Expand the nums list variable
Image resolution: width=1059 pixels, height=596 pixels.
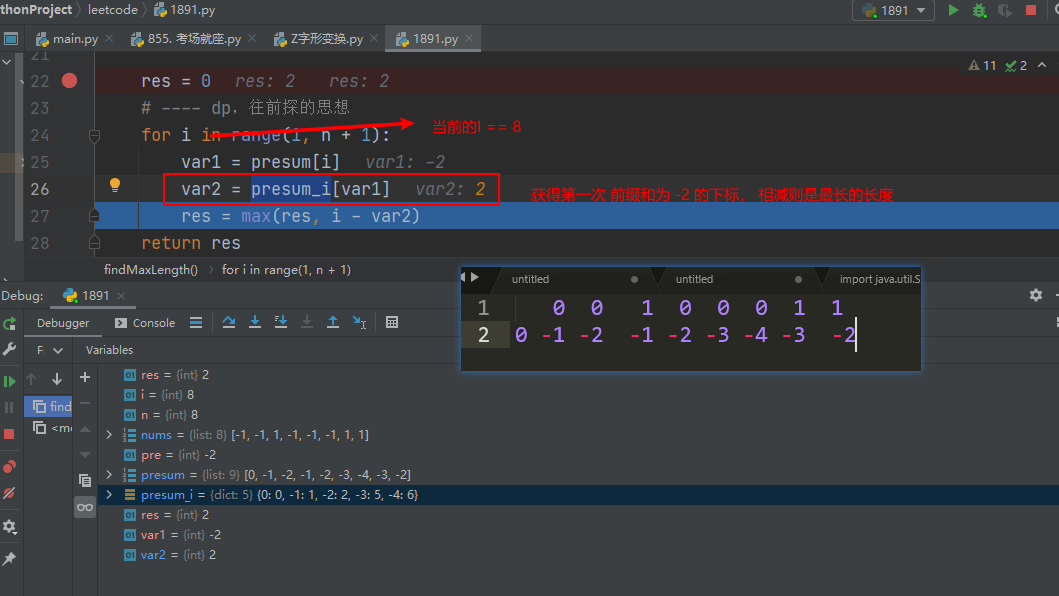point(109,434)
